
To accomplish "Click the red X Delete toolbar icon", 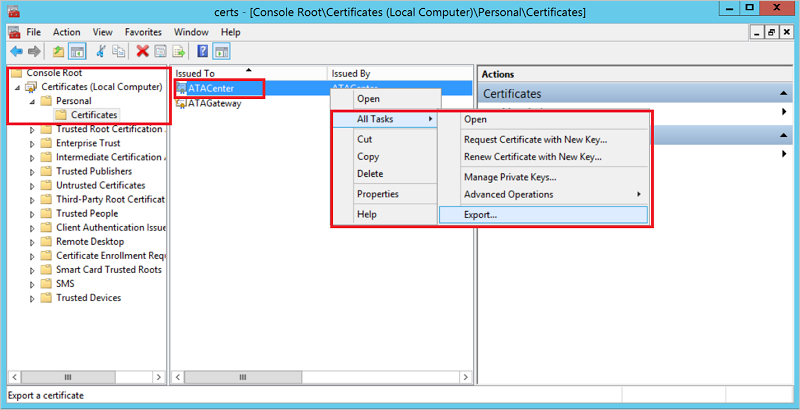I will pos(142,51).
